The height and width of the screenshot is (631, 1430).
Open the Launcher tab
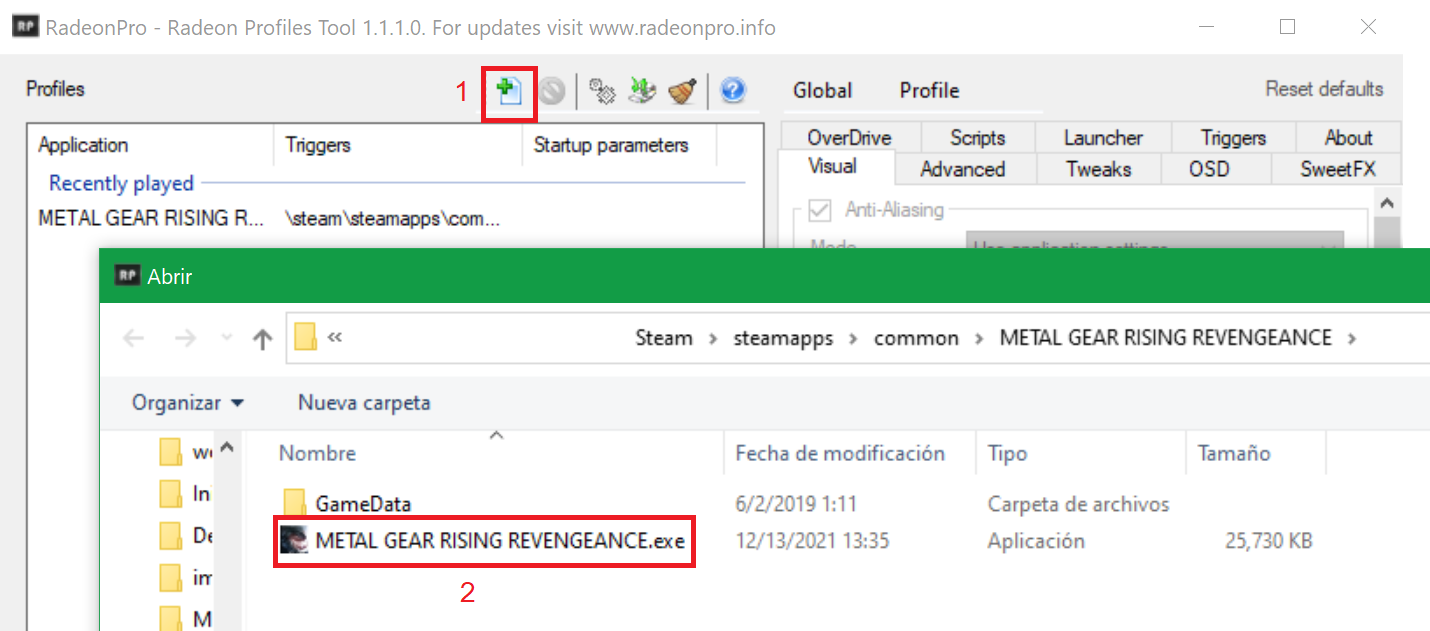(x=1103, y=137)
